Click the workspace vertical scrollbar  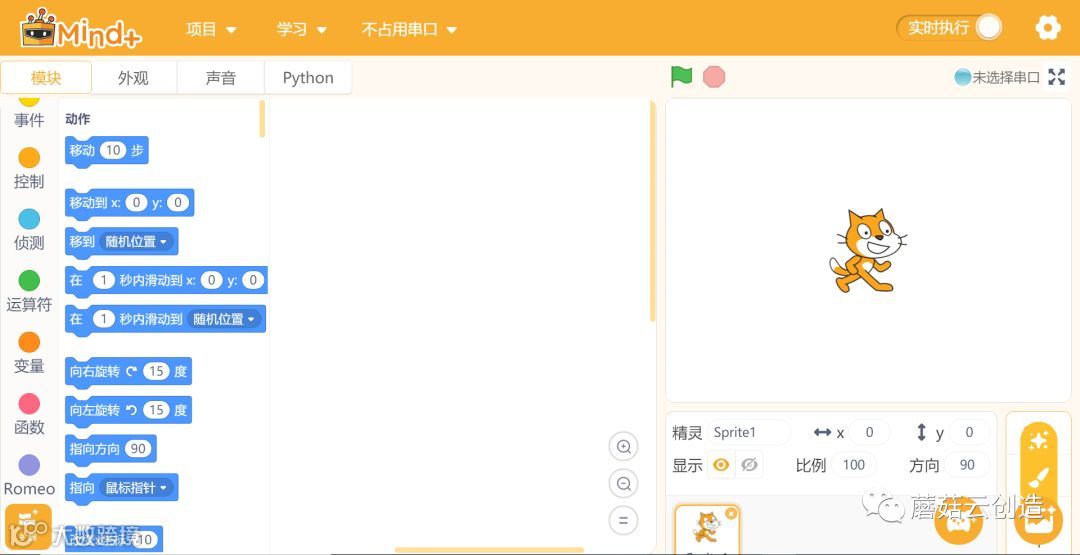pos(653,211)
